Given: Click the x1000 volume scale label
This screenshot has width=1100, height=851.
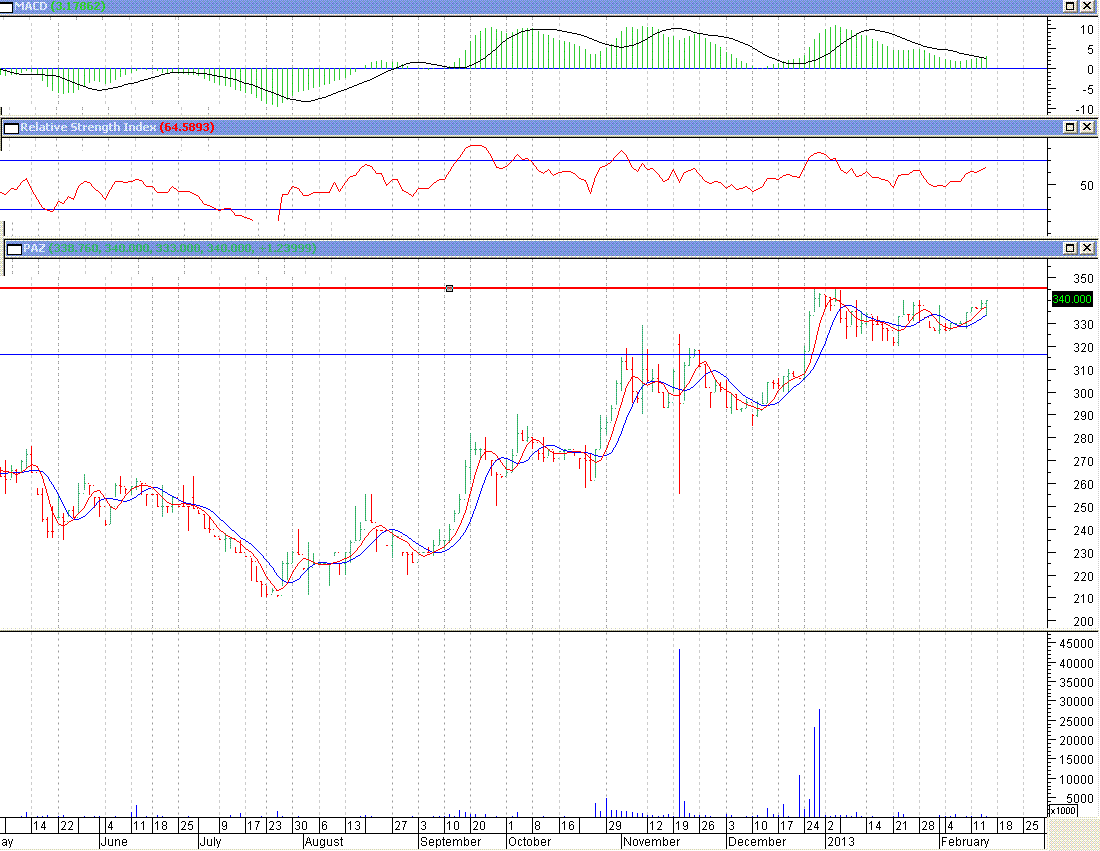Looking at the screenshot, I should [1061, 811].
